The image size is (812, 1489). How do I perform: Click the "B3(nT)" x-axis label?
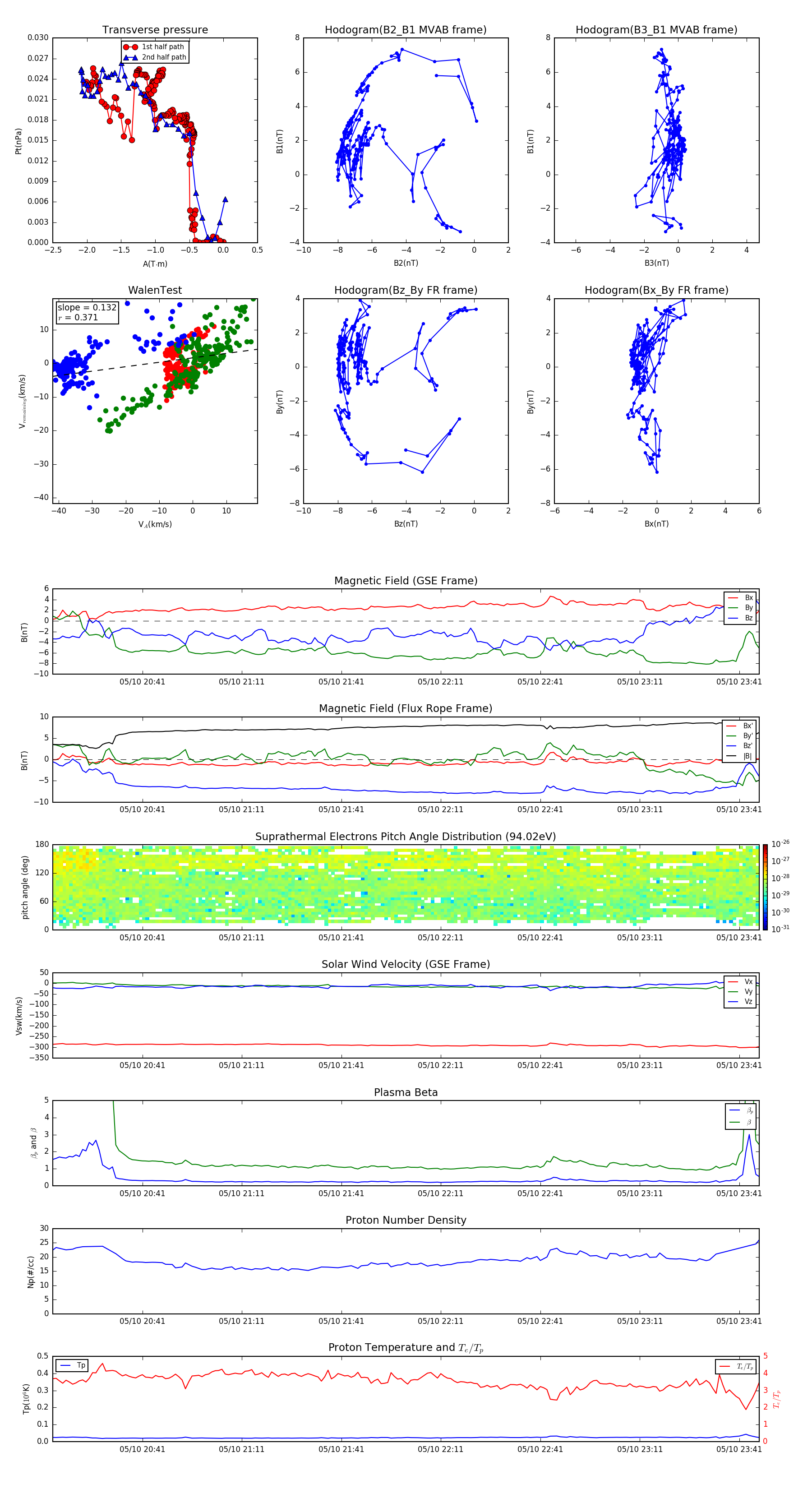656,263
